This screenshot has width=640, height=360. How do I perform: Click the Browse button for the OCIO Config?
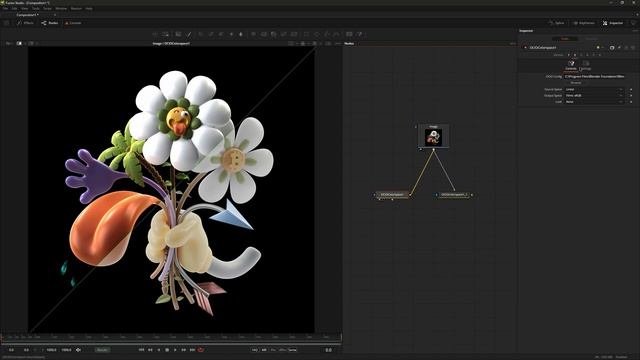pos(576,83)
